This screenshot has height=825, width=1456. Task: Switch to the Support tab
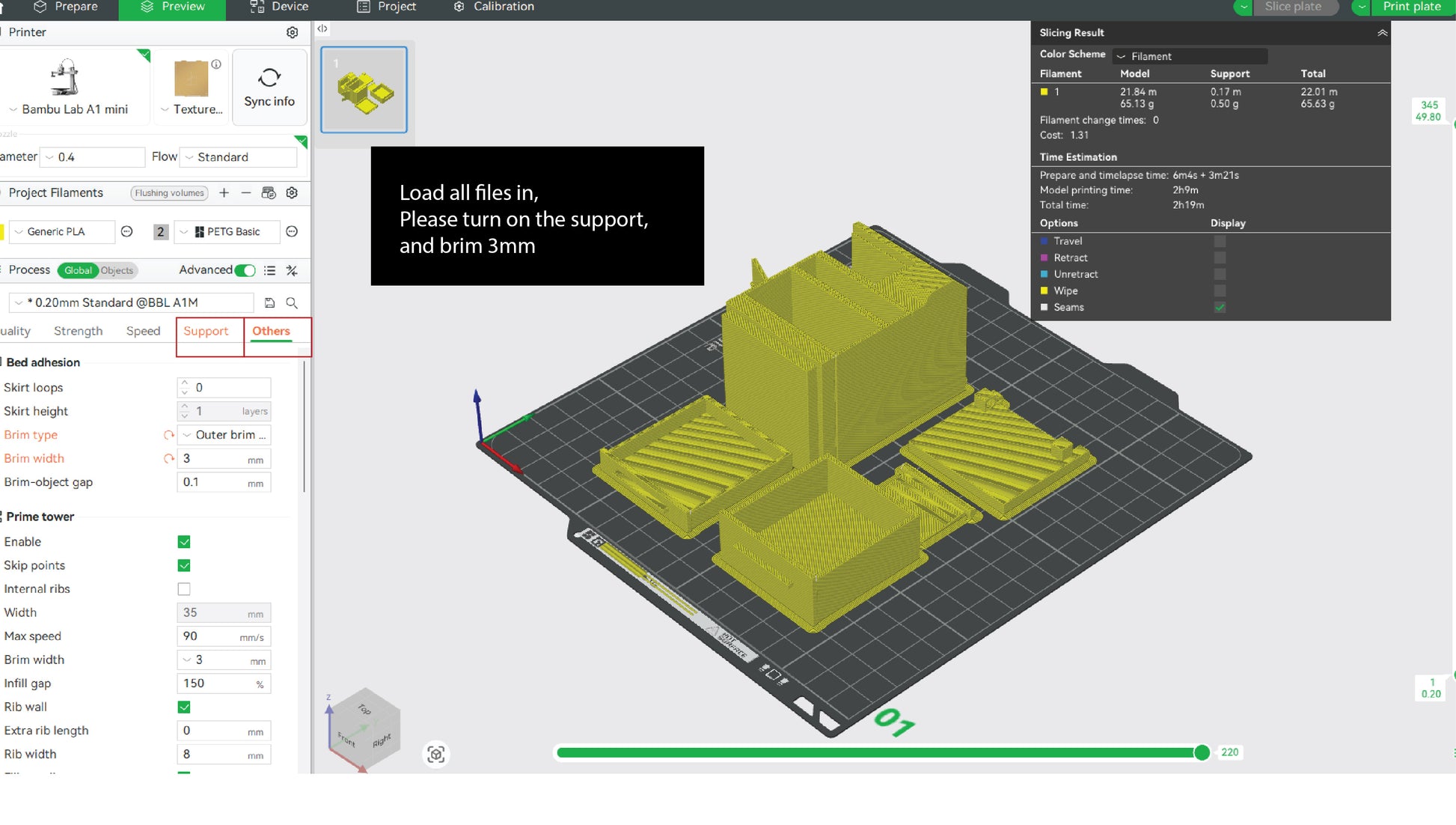pyautogui.click(x=206, y=331)
